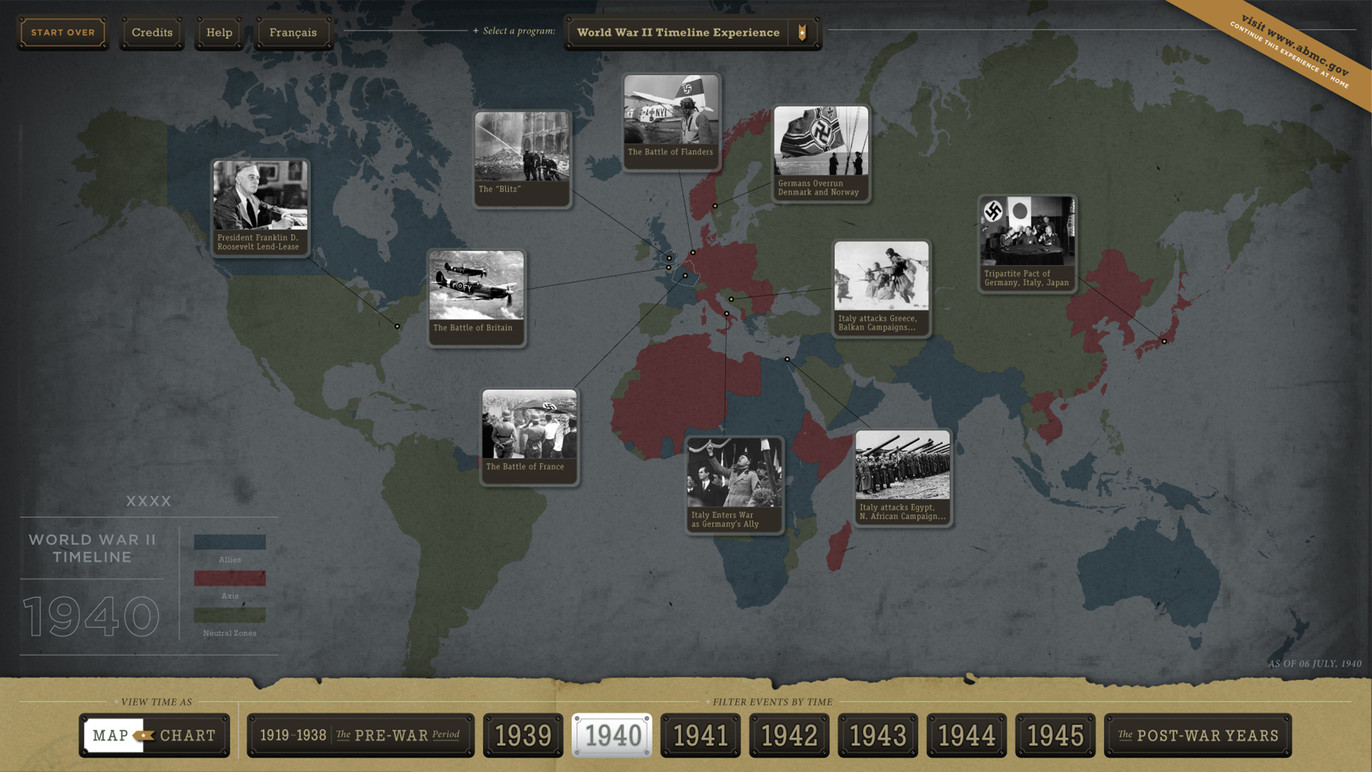1372x772 pixels.
Task: Open Italy attacks Greece, Balkan Campaigns card
Action: tap(882, 288)
